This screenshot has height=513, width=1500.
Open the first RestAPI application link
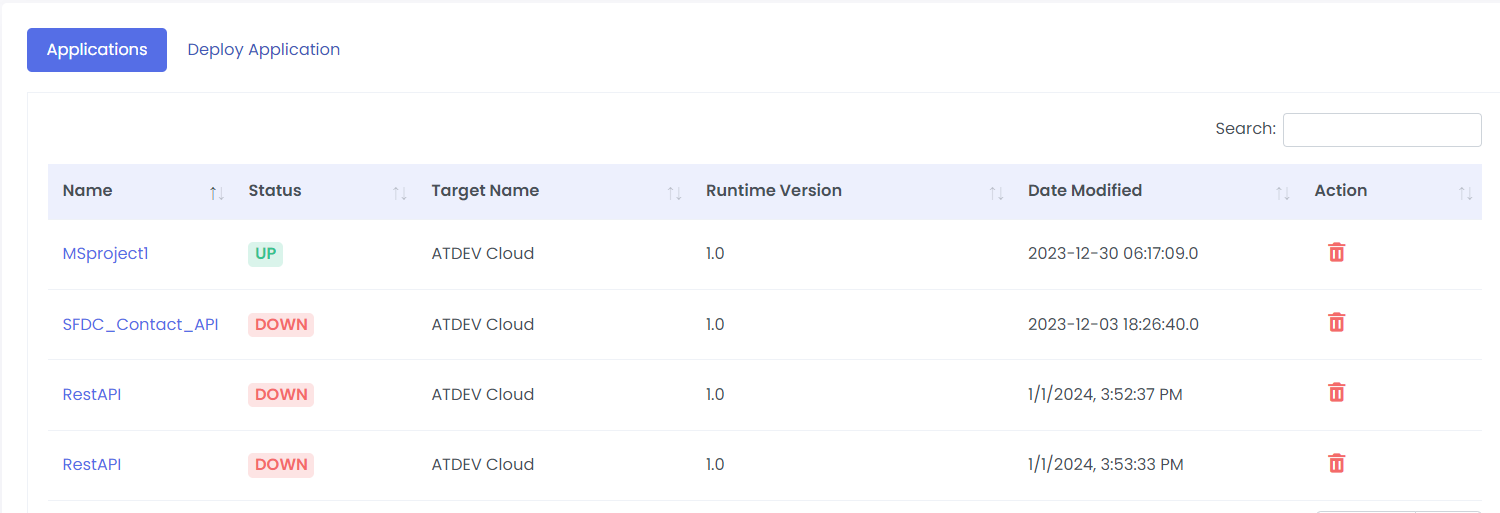(92, 394)
